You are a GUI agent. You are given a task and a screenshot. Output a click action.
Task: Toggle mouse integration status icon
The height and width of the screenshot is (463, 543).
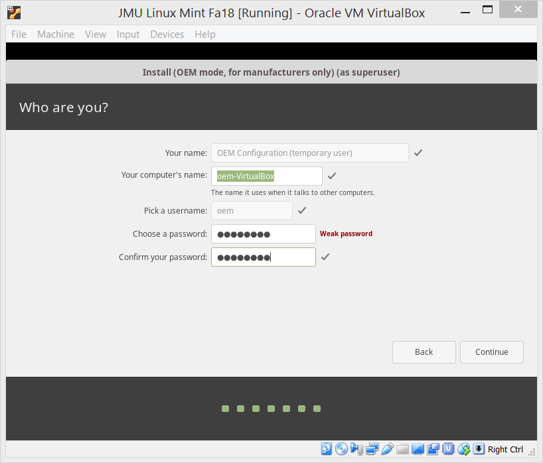(x=464, y=449)
